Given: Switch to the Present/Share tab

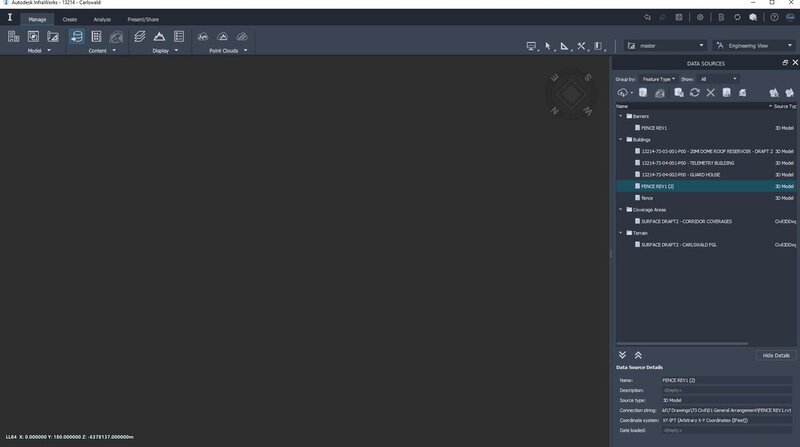Looking at the screenshot, I should (143, 19).
